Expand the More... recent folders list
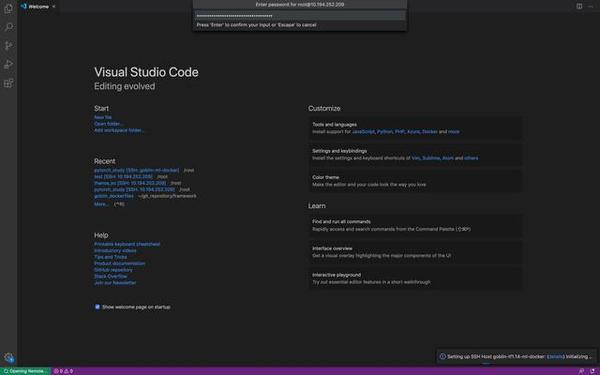 (101, 204)
